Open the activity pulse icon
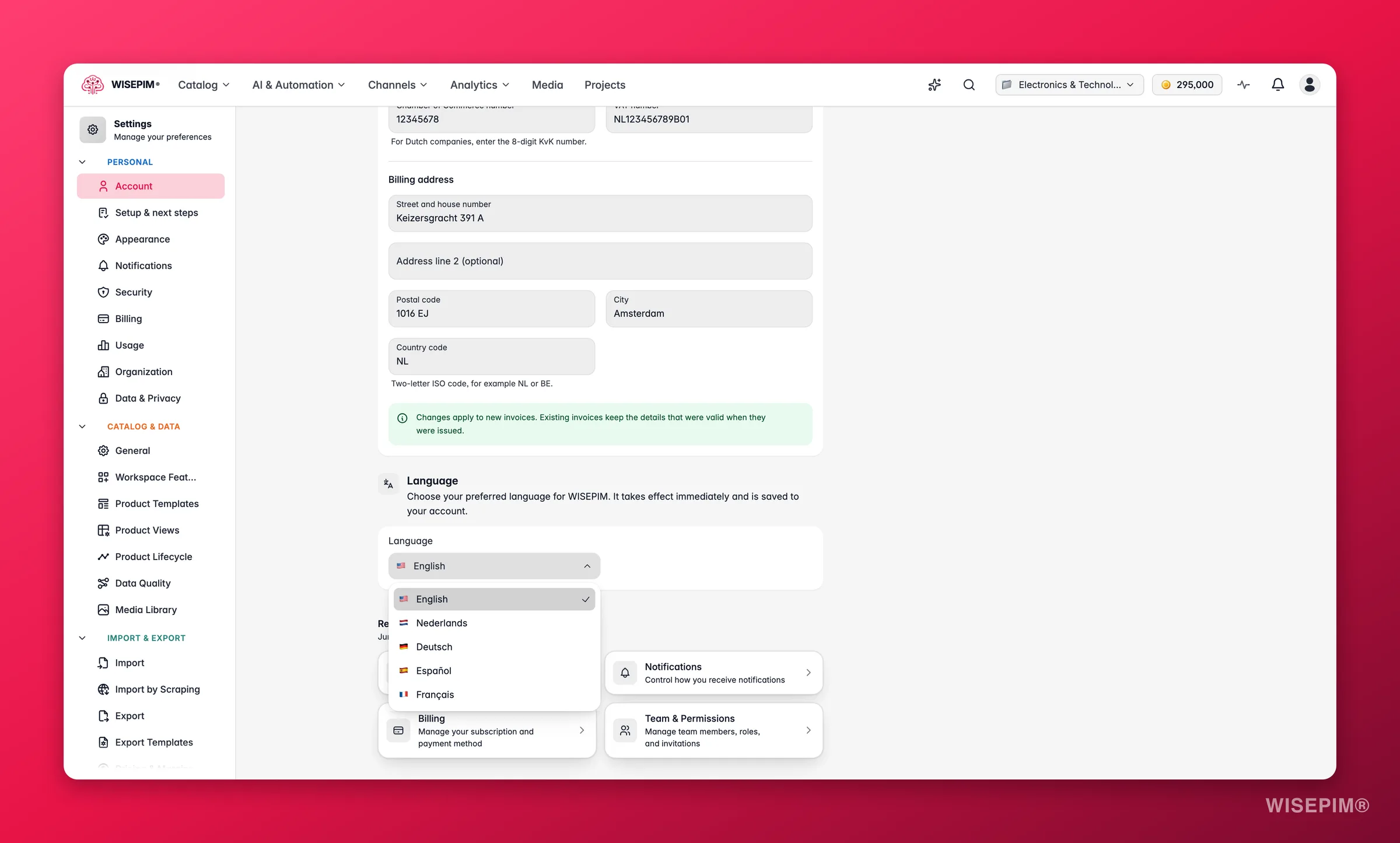This screenshot has height=843, width=1400. (1244, 85)
